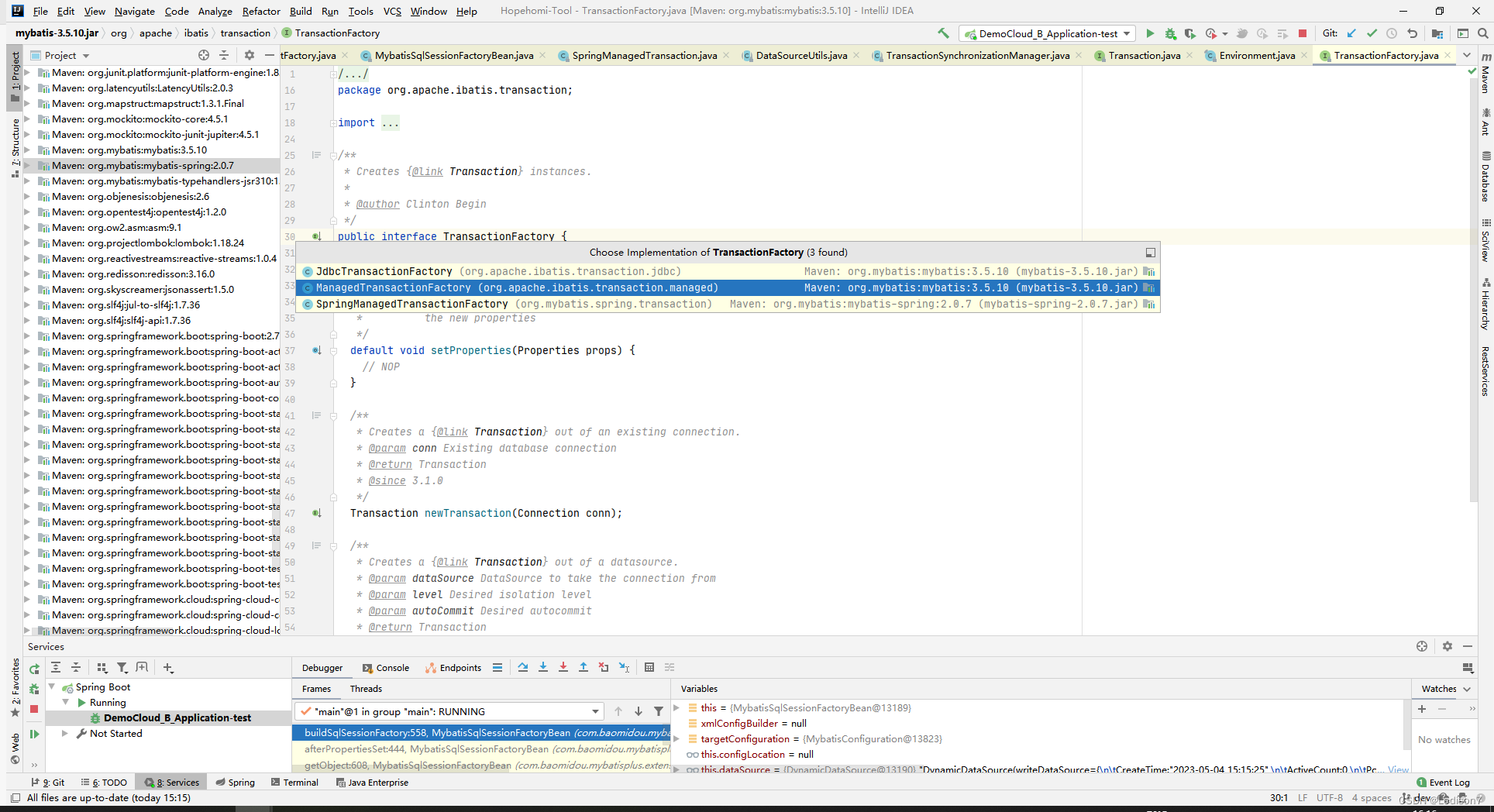
Task: Open Endpoints tab in Services
Action: (x=453, y=668)
